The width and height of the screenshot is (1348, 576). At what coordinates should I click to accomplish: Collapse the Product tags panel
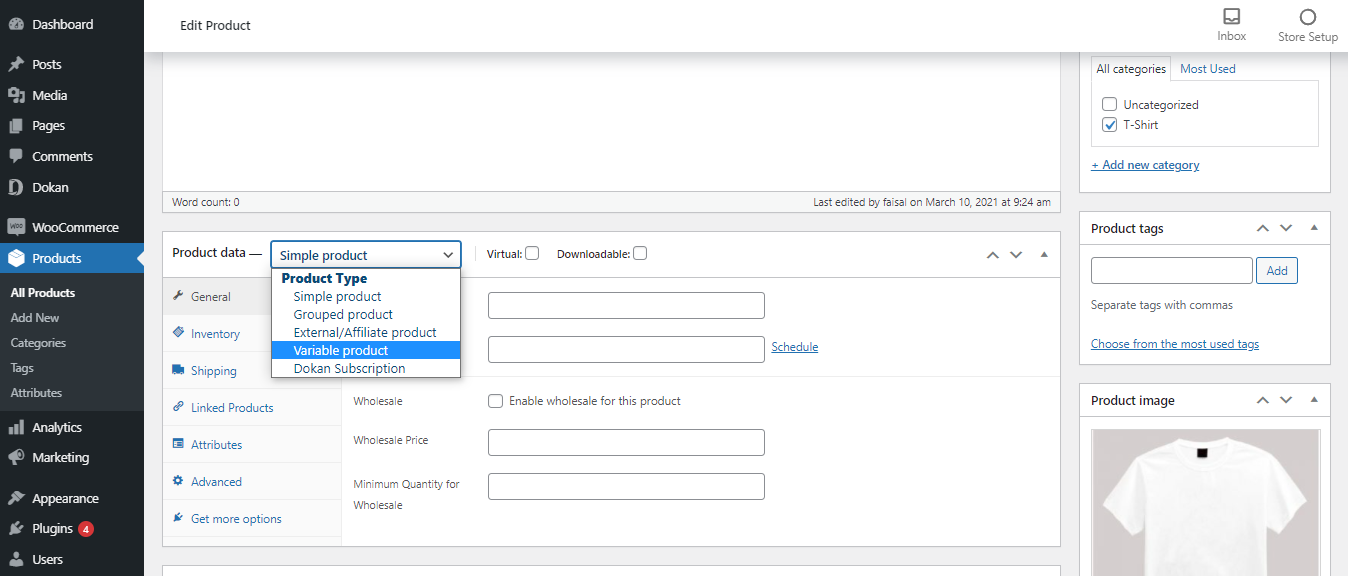point(1314,228)
